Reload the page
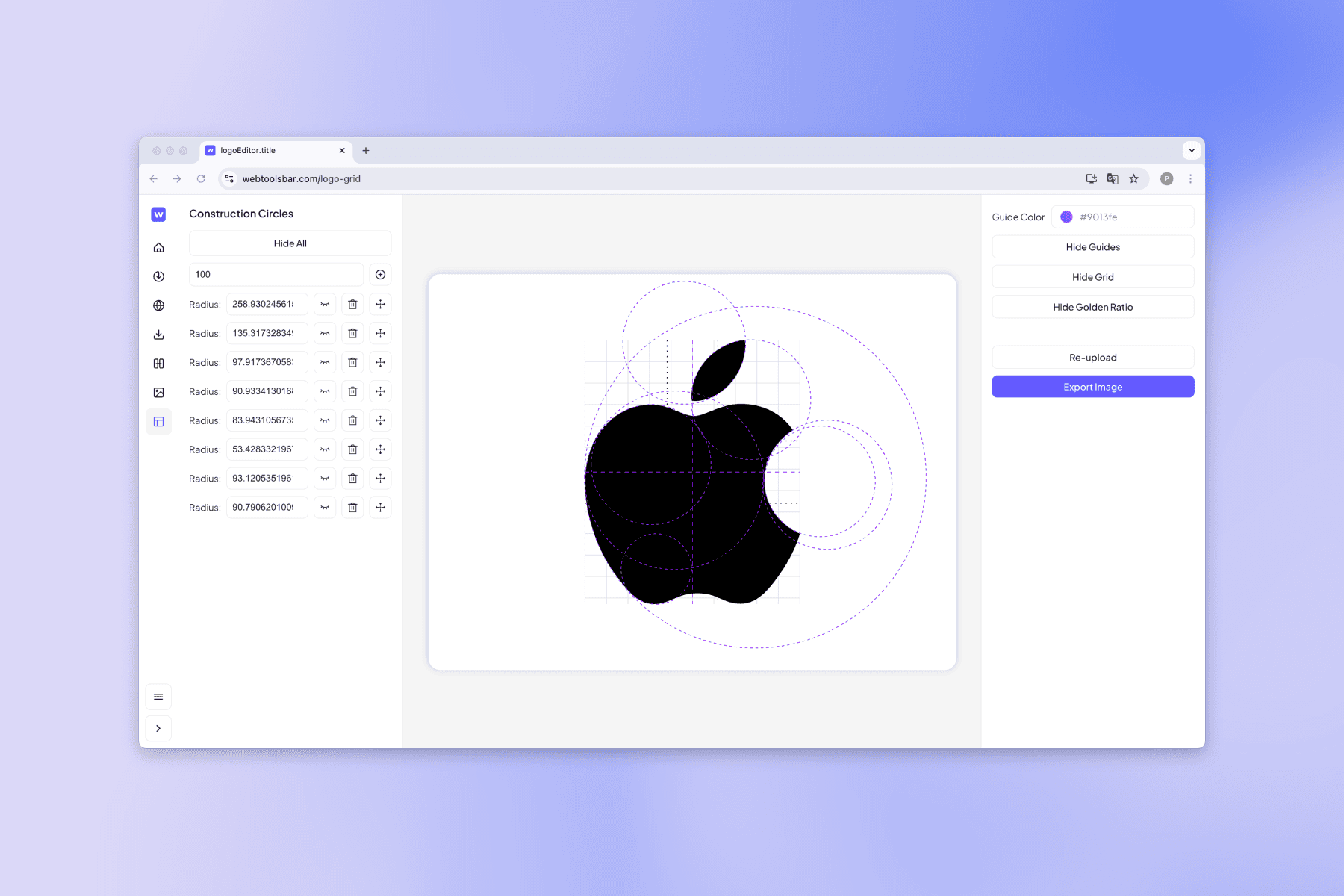This screenshot has width=1344, height=896. click(x=201, y=179)
